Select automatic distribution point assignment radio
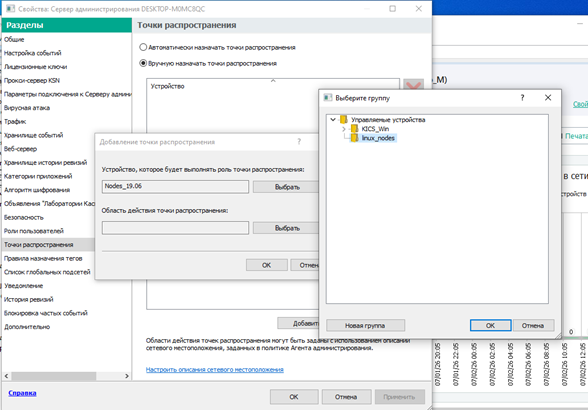The width and height of the screenshot is (588, 410). [143, 47]
